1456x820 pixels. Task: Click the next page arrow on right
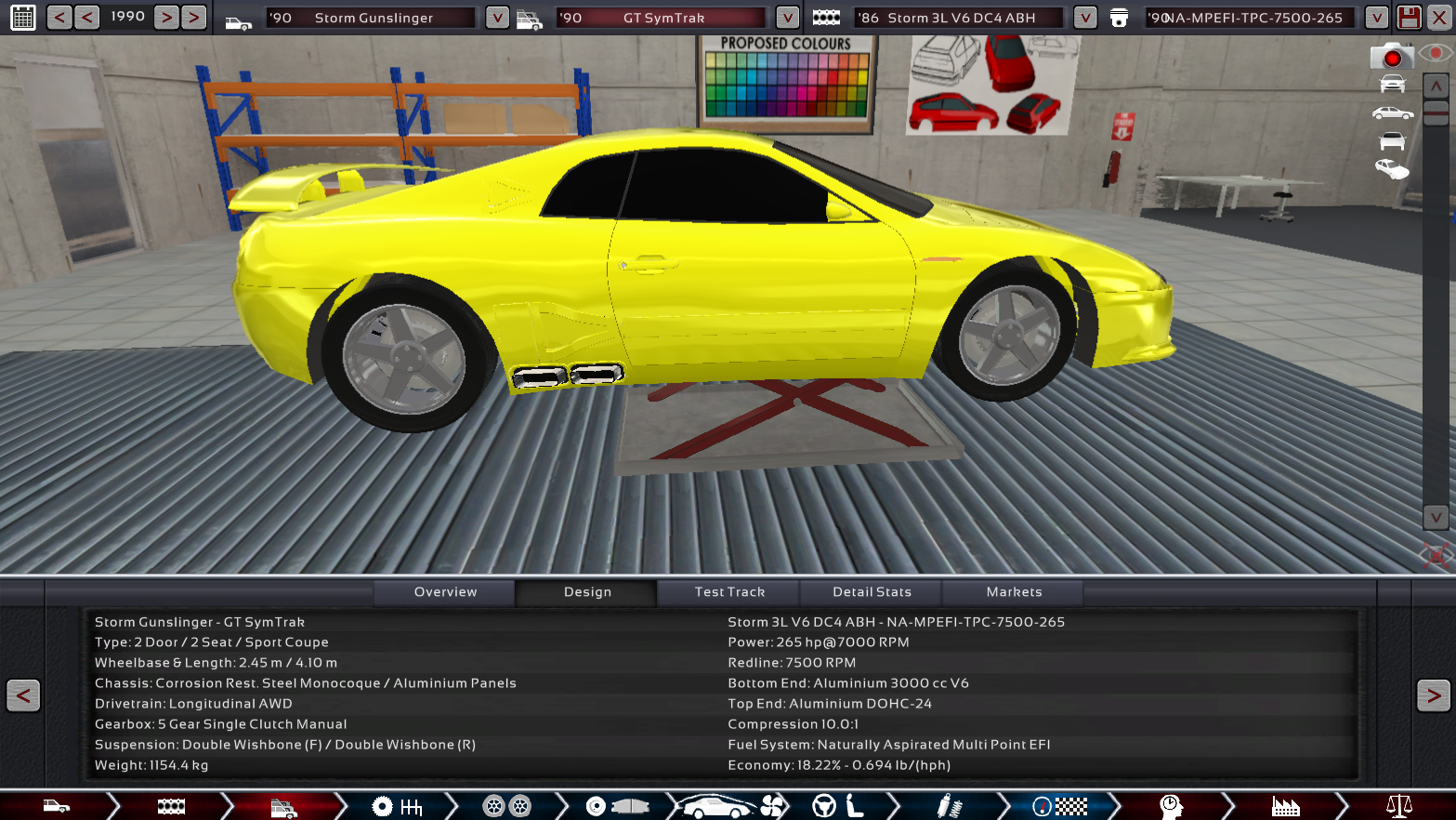pos(1433,695)
